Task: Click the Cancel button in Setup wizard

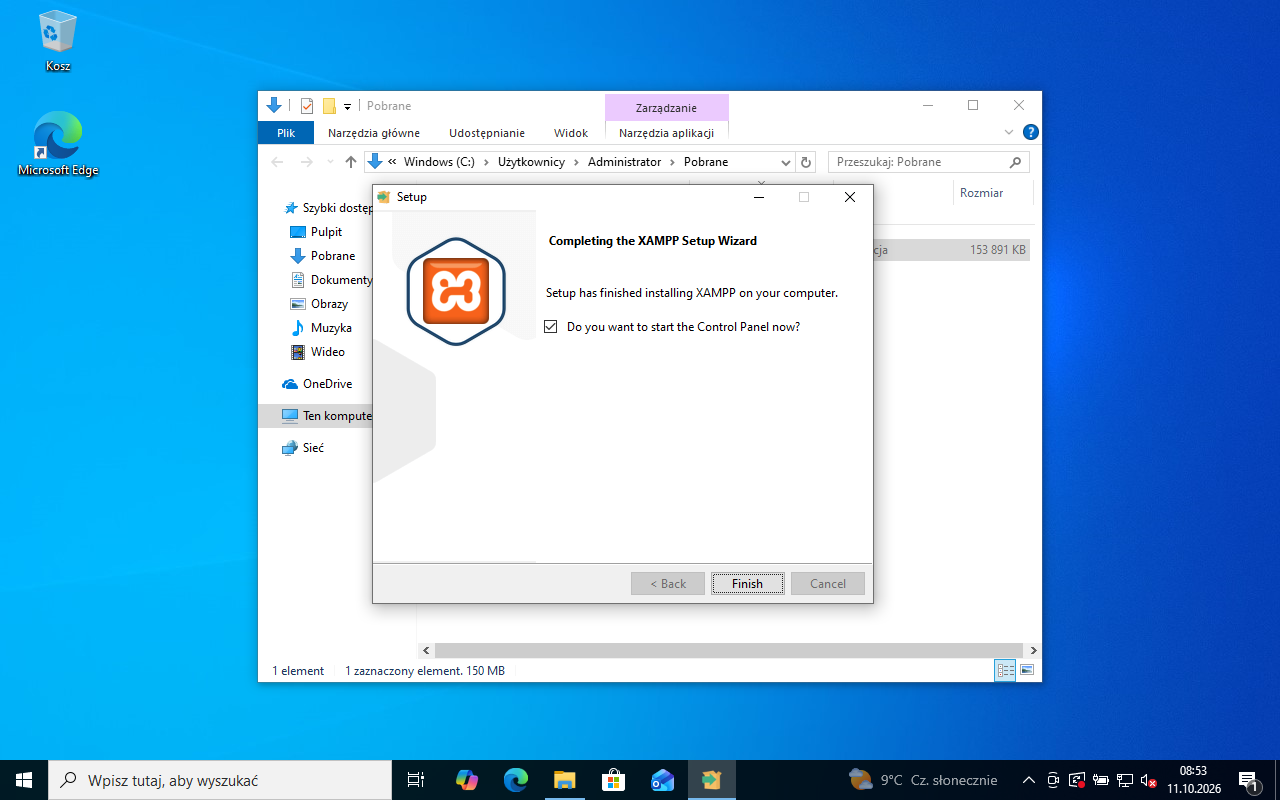Action: point(827,584)
